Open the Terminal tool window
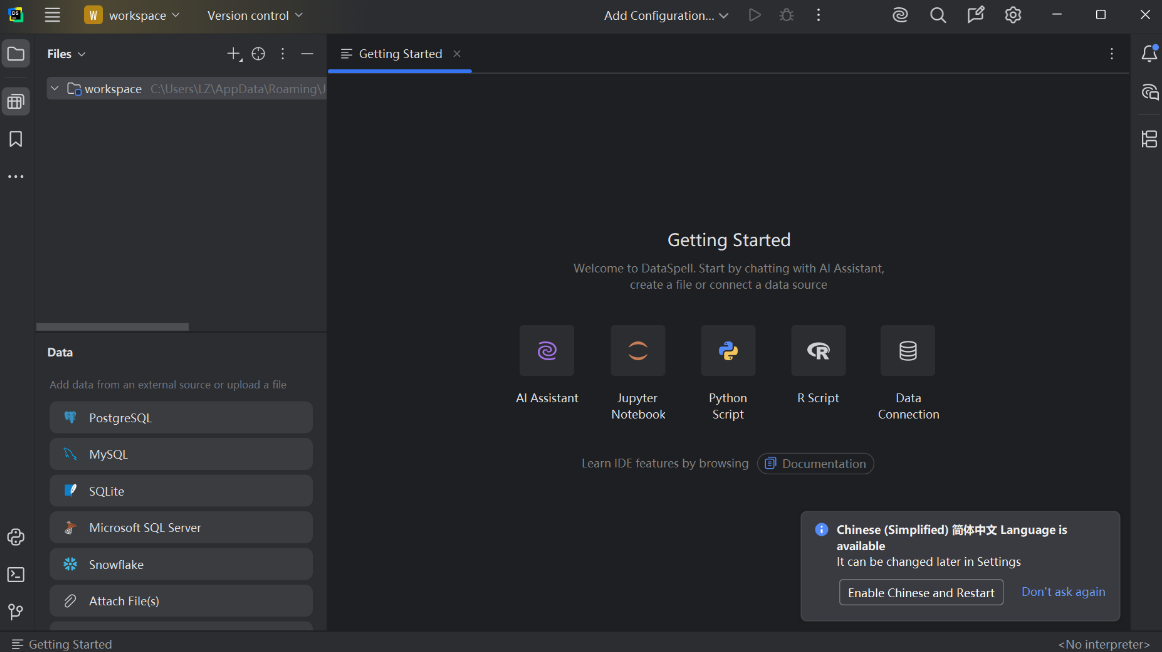 pyautogui.click(x=16, y=574)
